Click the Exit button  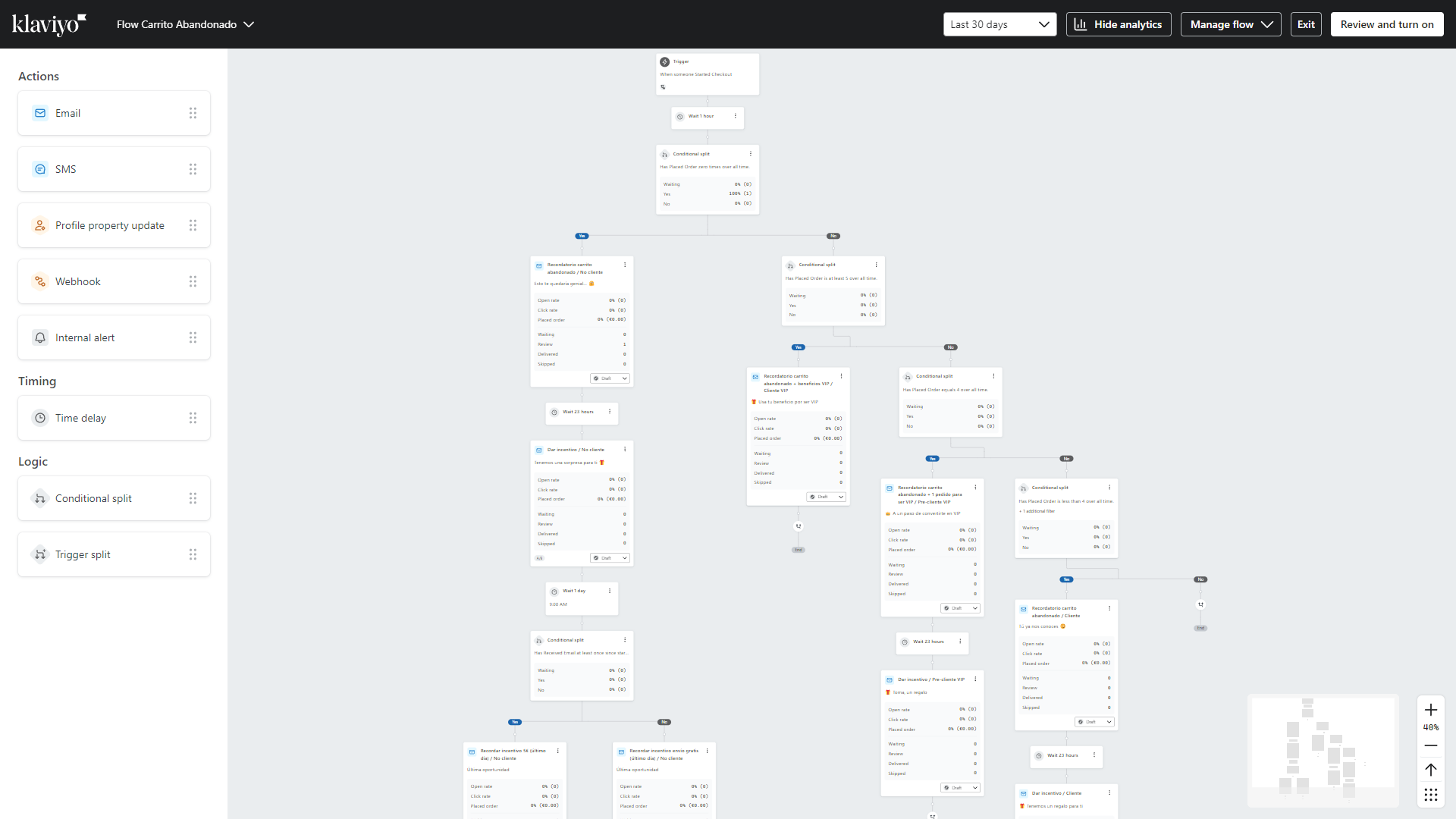[1306, 24]
